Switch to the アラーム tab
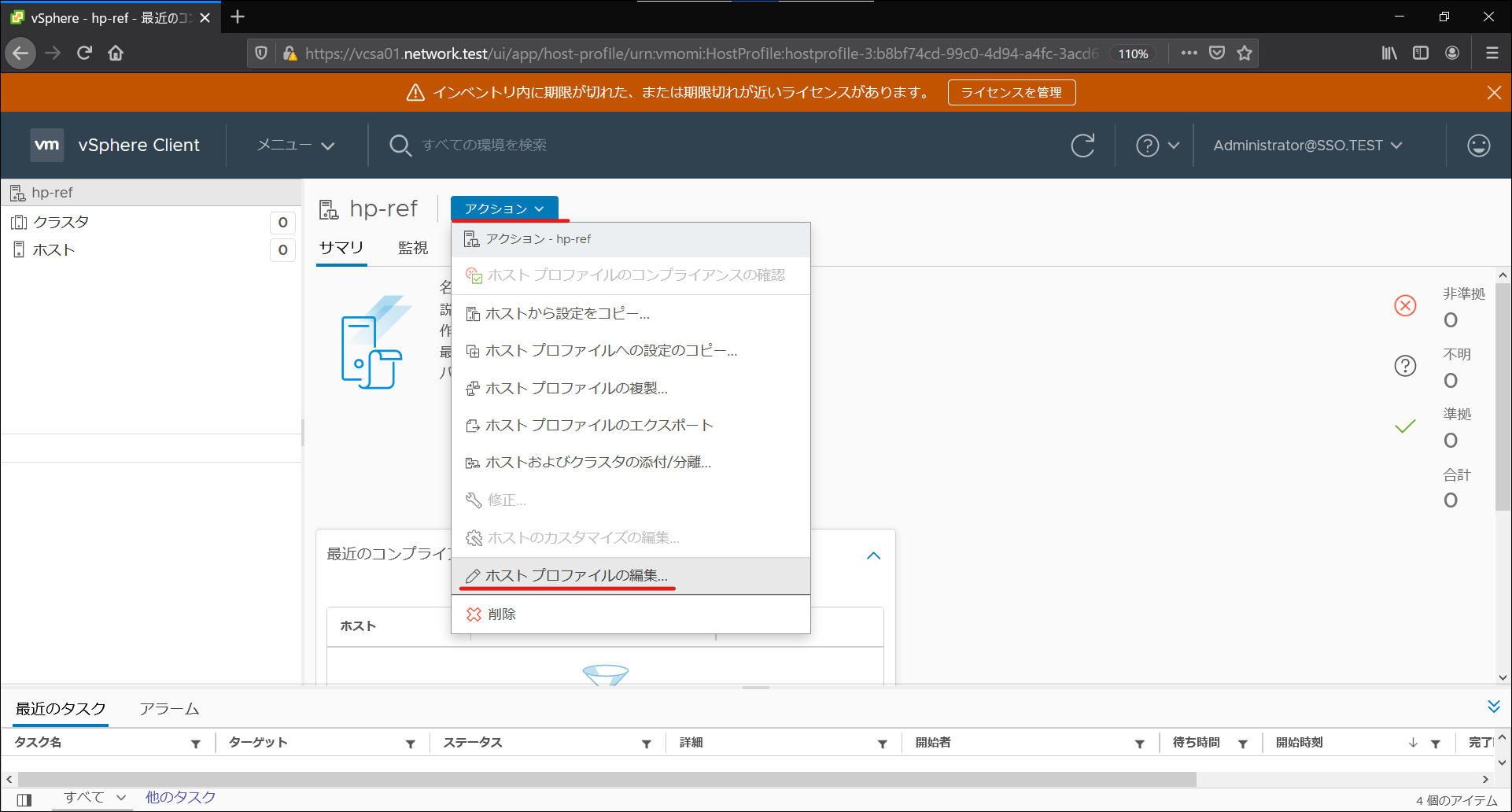This screenshot has height=812, width=1512. click(169, 709)
